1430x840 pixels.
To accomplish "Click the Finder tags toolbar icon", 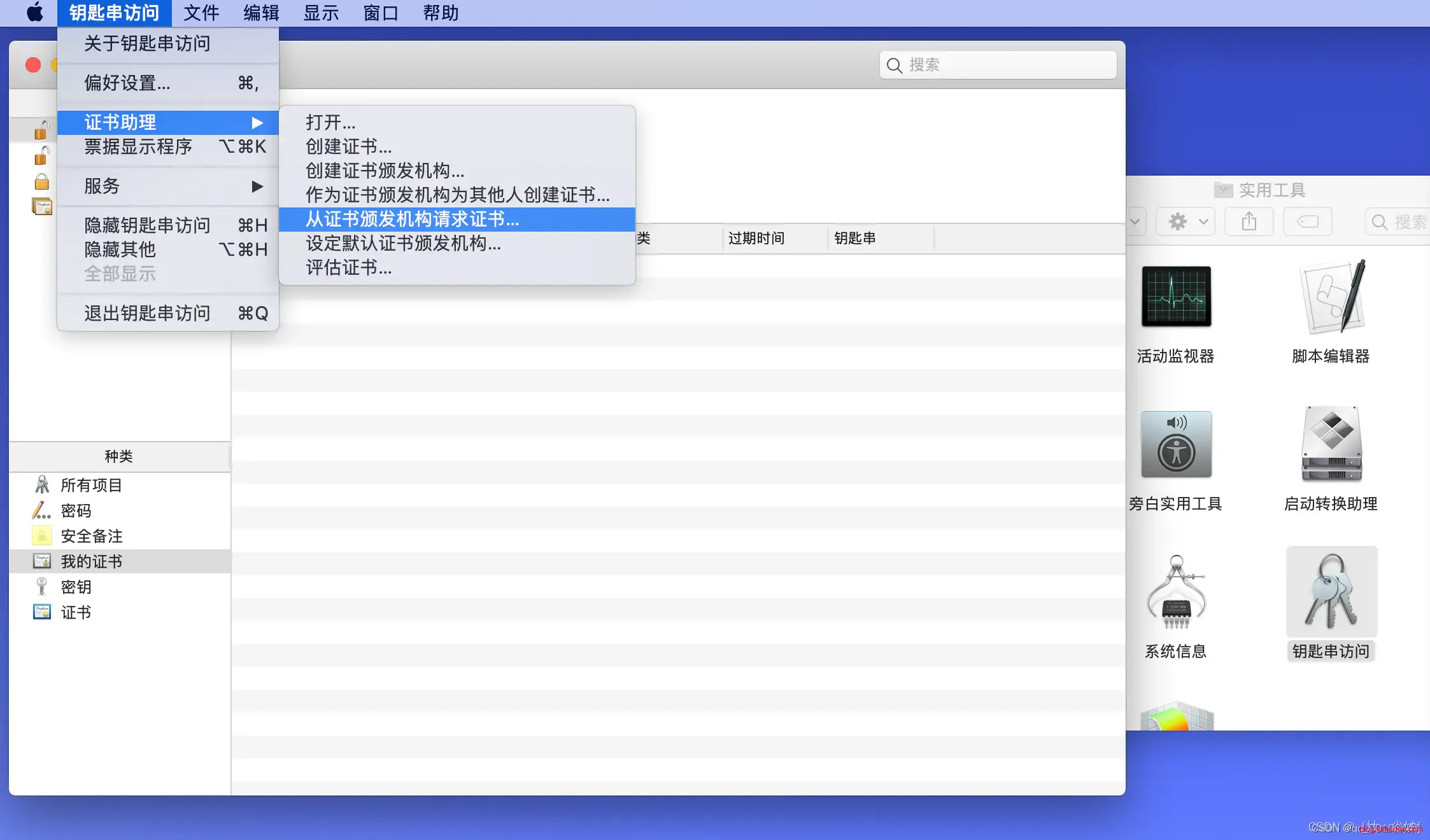I will click(1307, 221).
